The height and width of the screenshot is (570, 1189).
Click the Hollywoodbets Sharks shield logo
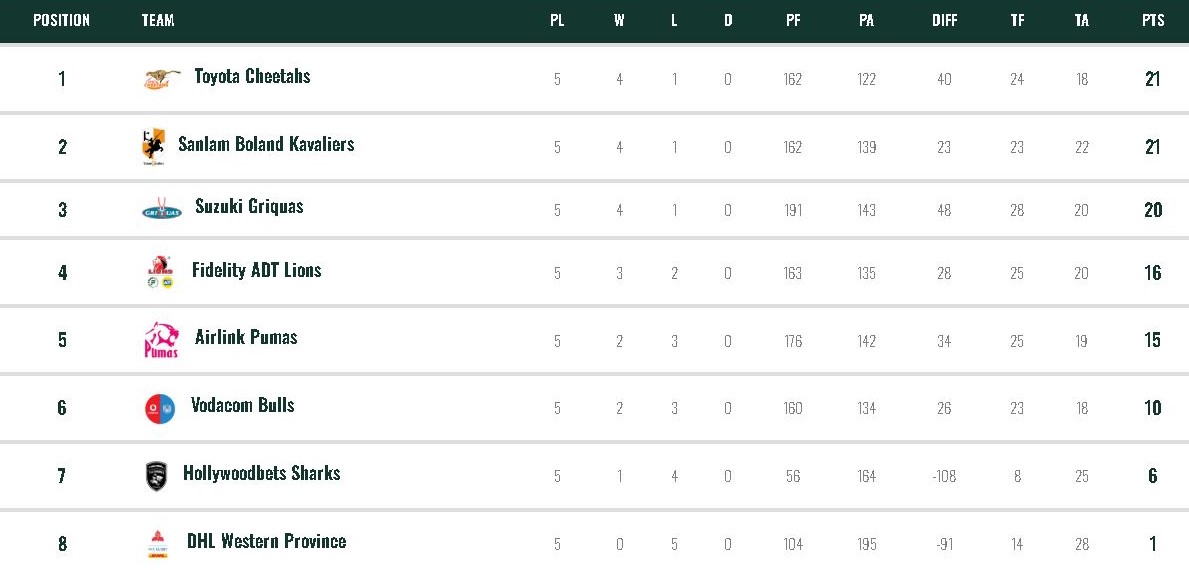click(x=156, y=476)
